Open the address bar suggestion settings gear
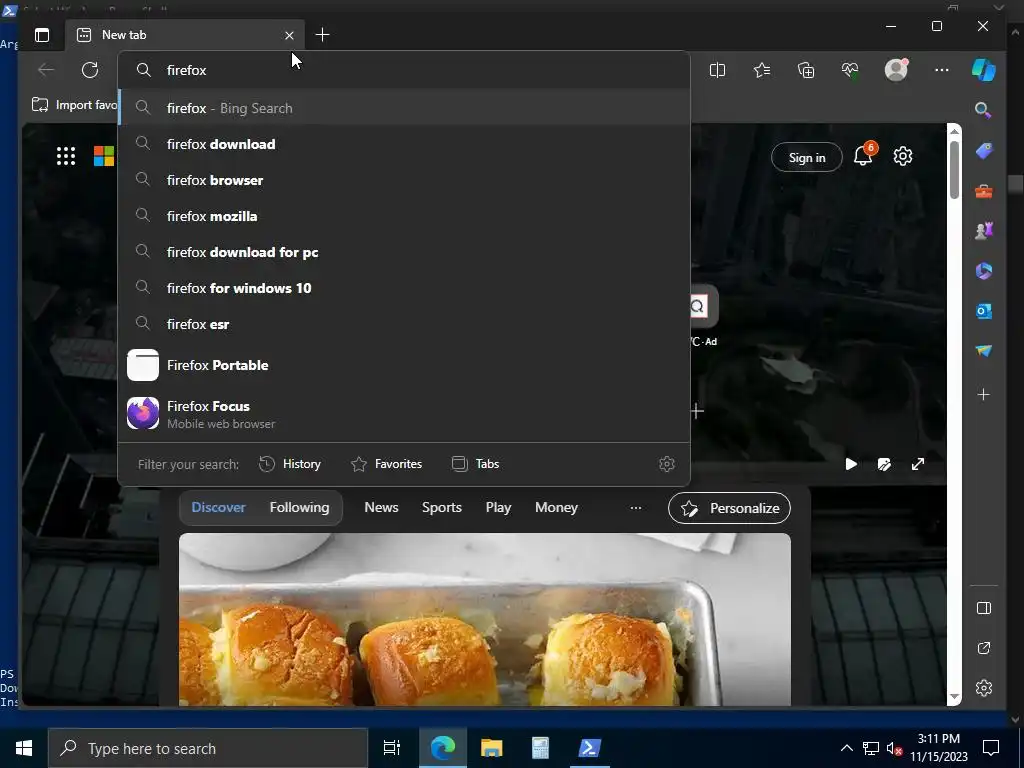 pyautogui.click(x=667, y=464)
